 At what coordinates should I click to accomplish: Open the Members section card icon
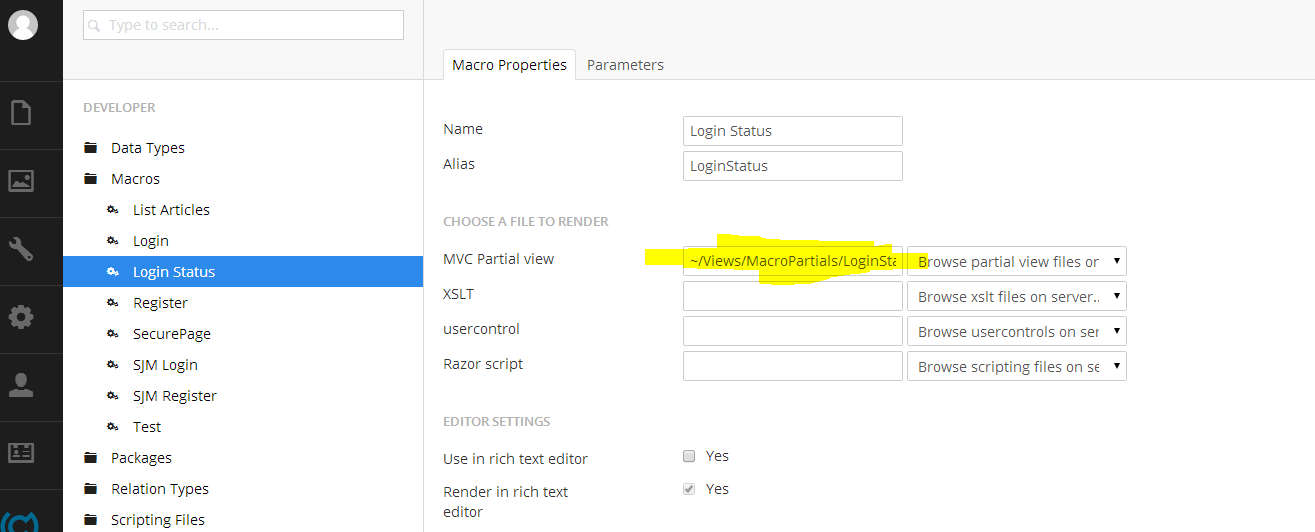(21, 452)
